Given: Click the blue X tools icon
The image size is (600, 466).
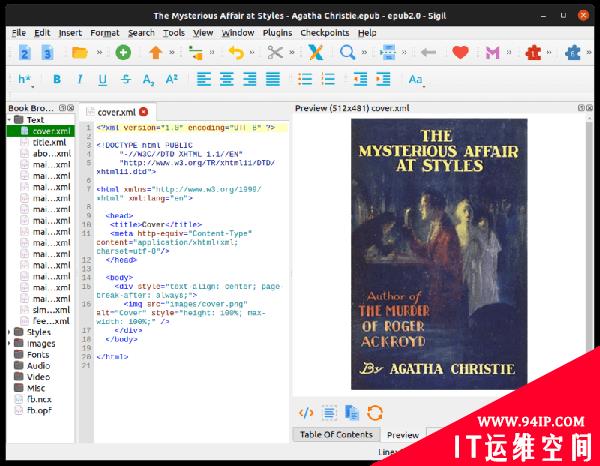Looking at the screenshot, I should [316, 52].
